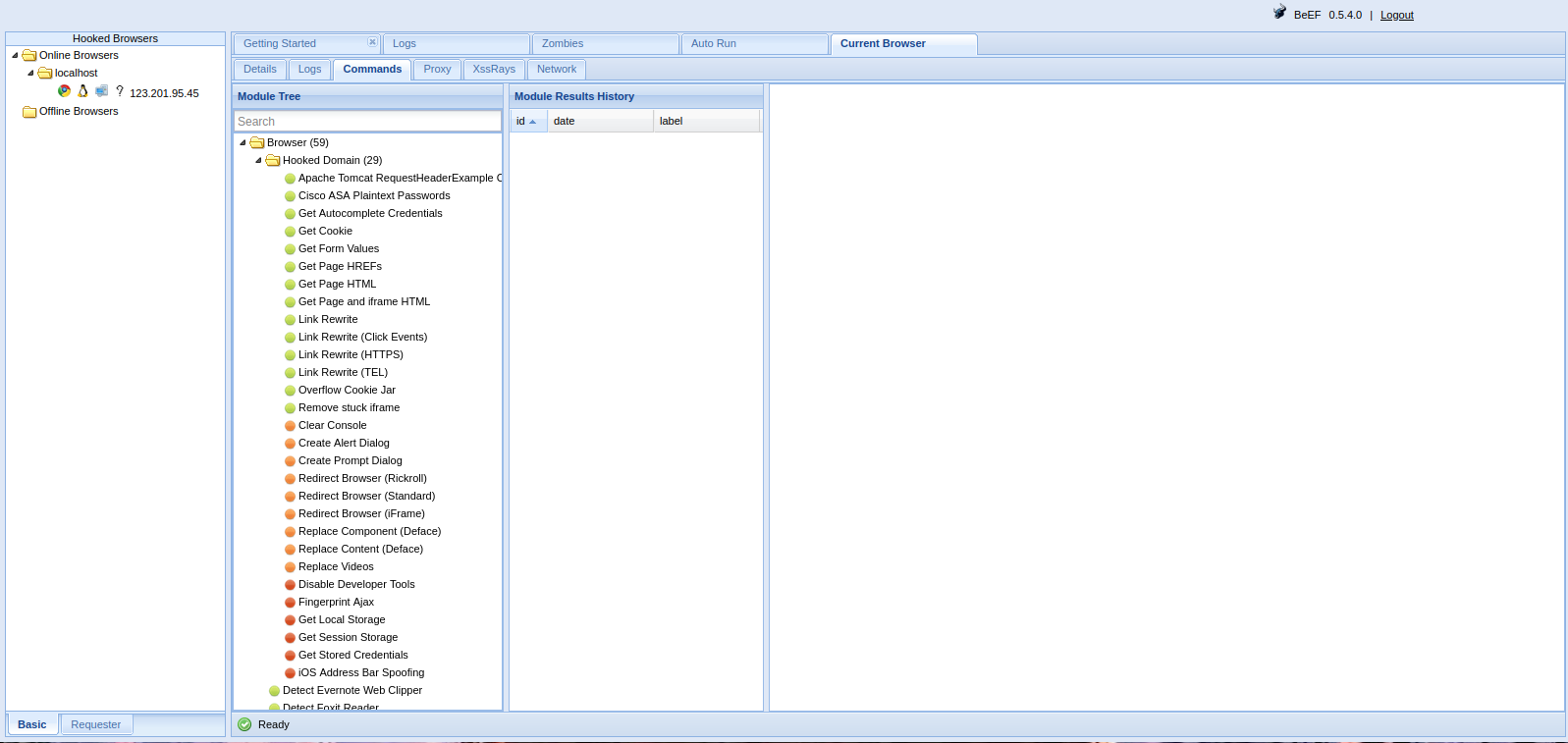Select the Current Browser tab
Viewport: 1568px width, 743px height.
click(x=904, y=44)
